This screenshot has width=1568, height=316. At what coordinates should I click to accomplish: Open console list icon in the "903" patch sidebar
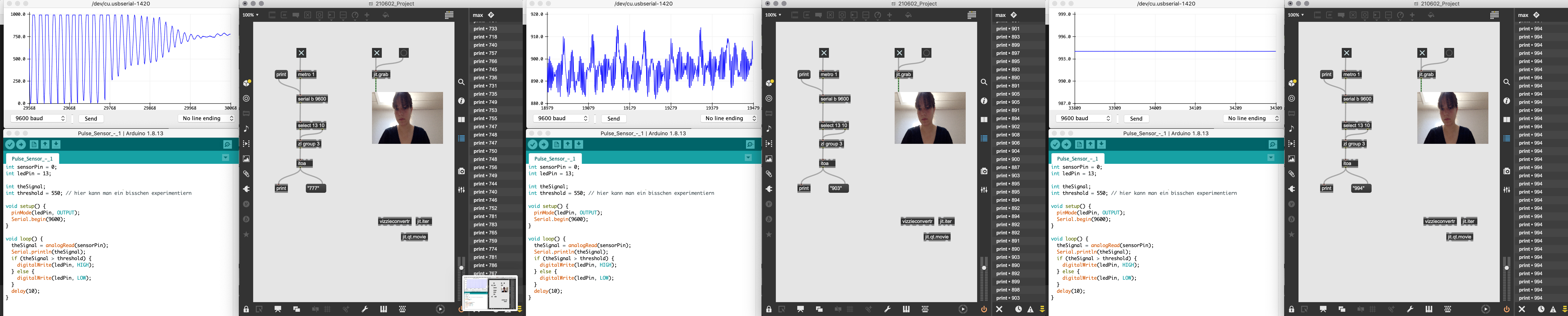(x=984, y=139)
